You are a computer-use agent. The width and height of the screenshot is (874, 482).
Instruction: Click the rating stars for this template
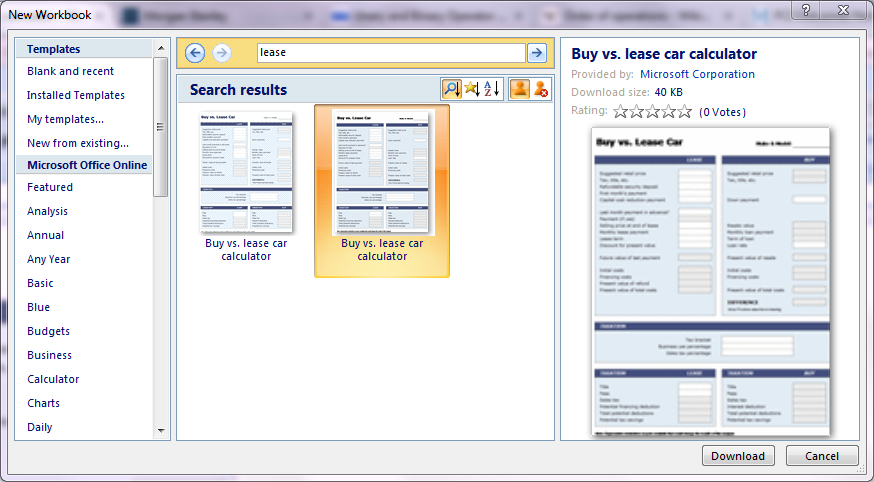(652, 112)
